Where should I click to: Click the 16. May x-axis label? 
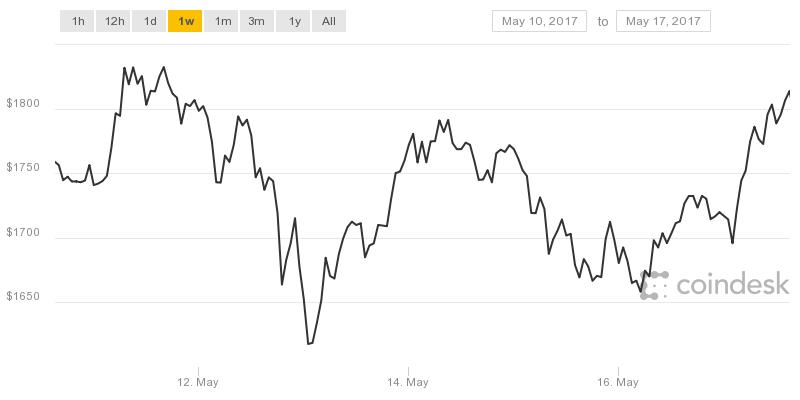[618, 382]
